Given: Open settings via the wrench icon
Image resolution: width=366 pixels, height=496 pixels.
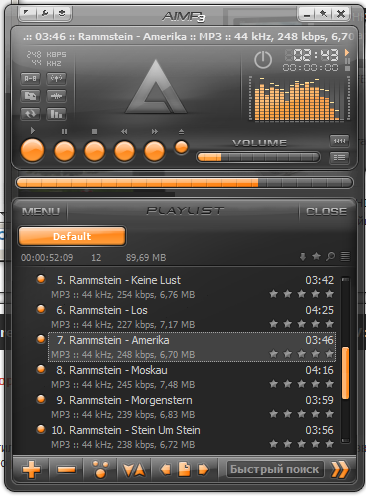Looking at the screenshot, I should coord(45,13).
